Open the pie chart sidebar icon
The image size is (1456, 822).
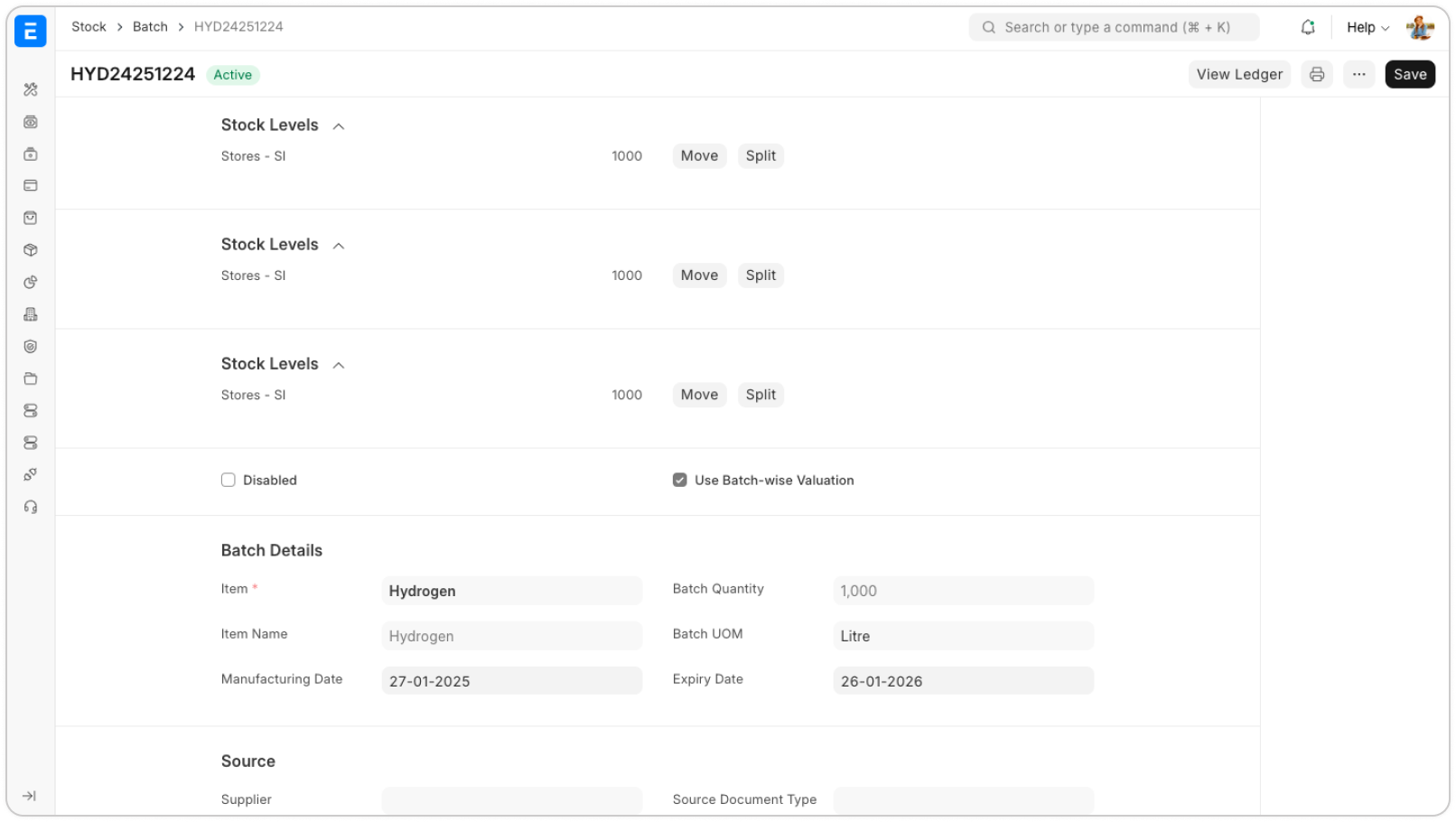pyautogui.click(x=31, y=282)
